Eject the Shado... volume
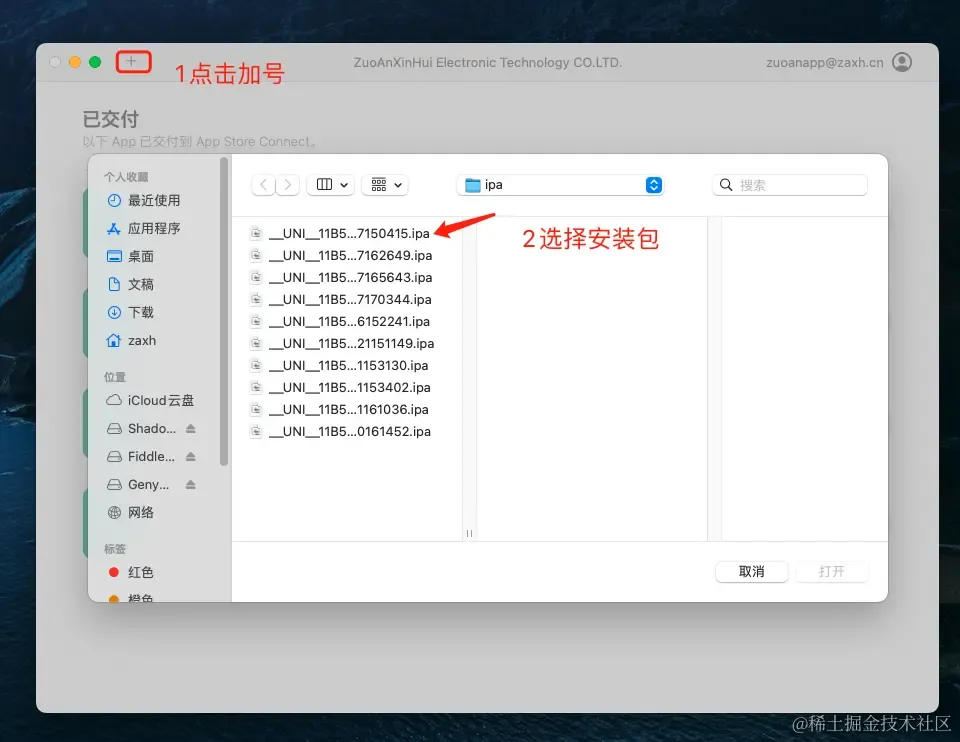Viewport: 960px width, 742px height. click(x=190, y=429)
